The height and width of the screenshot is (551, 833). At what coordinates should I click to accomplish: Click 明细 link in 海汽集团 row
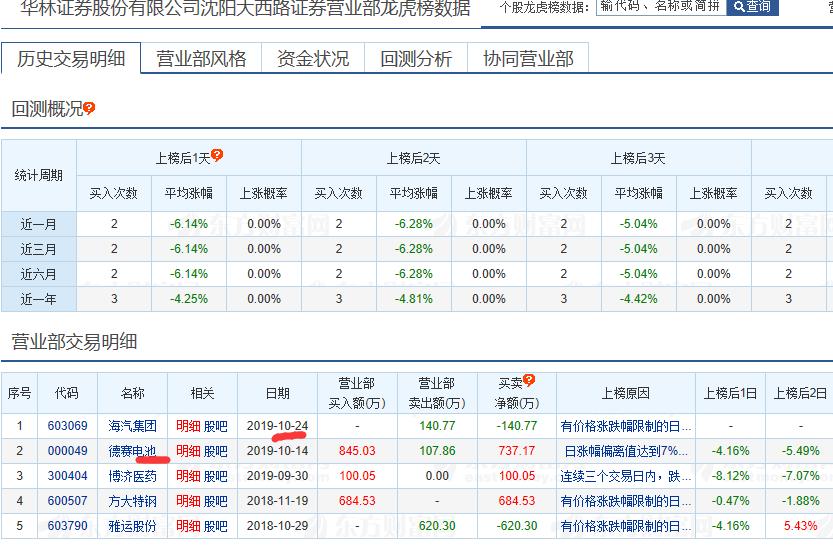click(x=188, y=426)
